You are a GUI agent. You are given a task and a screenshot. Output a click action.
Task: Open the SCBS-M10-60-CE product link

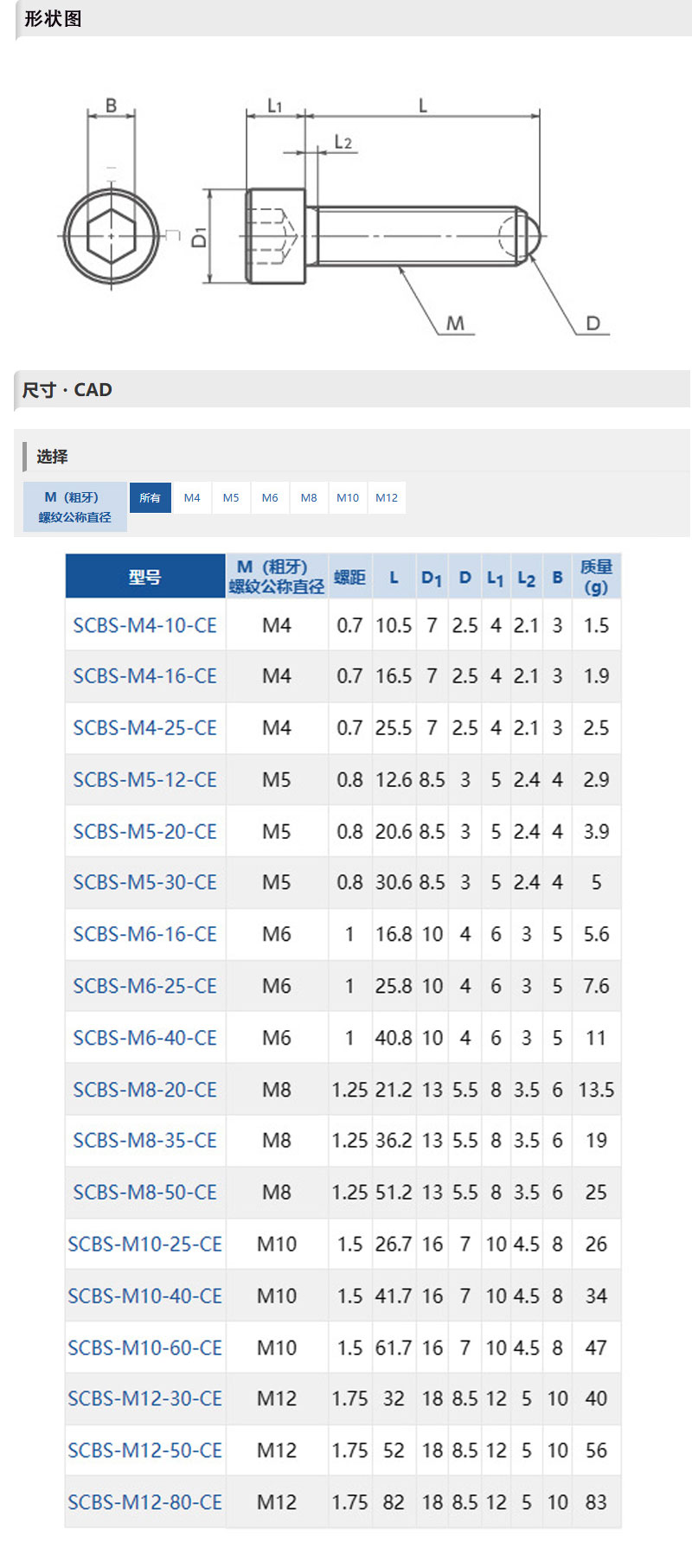coord(145,1347)
